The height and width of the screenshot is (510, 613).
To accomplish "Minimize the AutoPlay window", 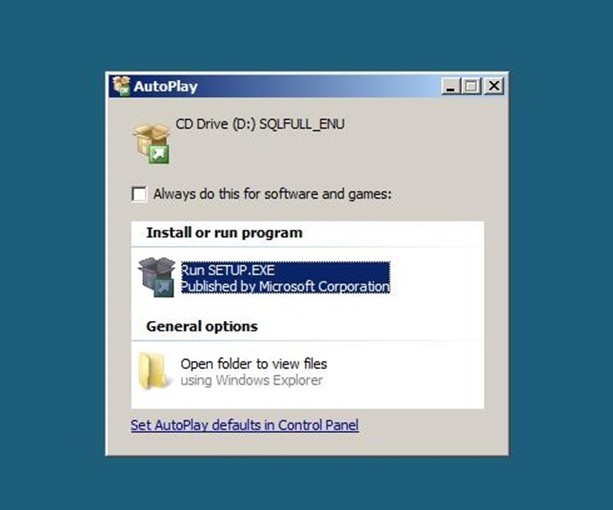I will [450, 86].
